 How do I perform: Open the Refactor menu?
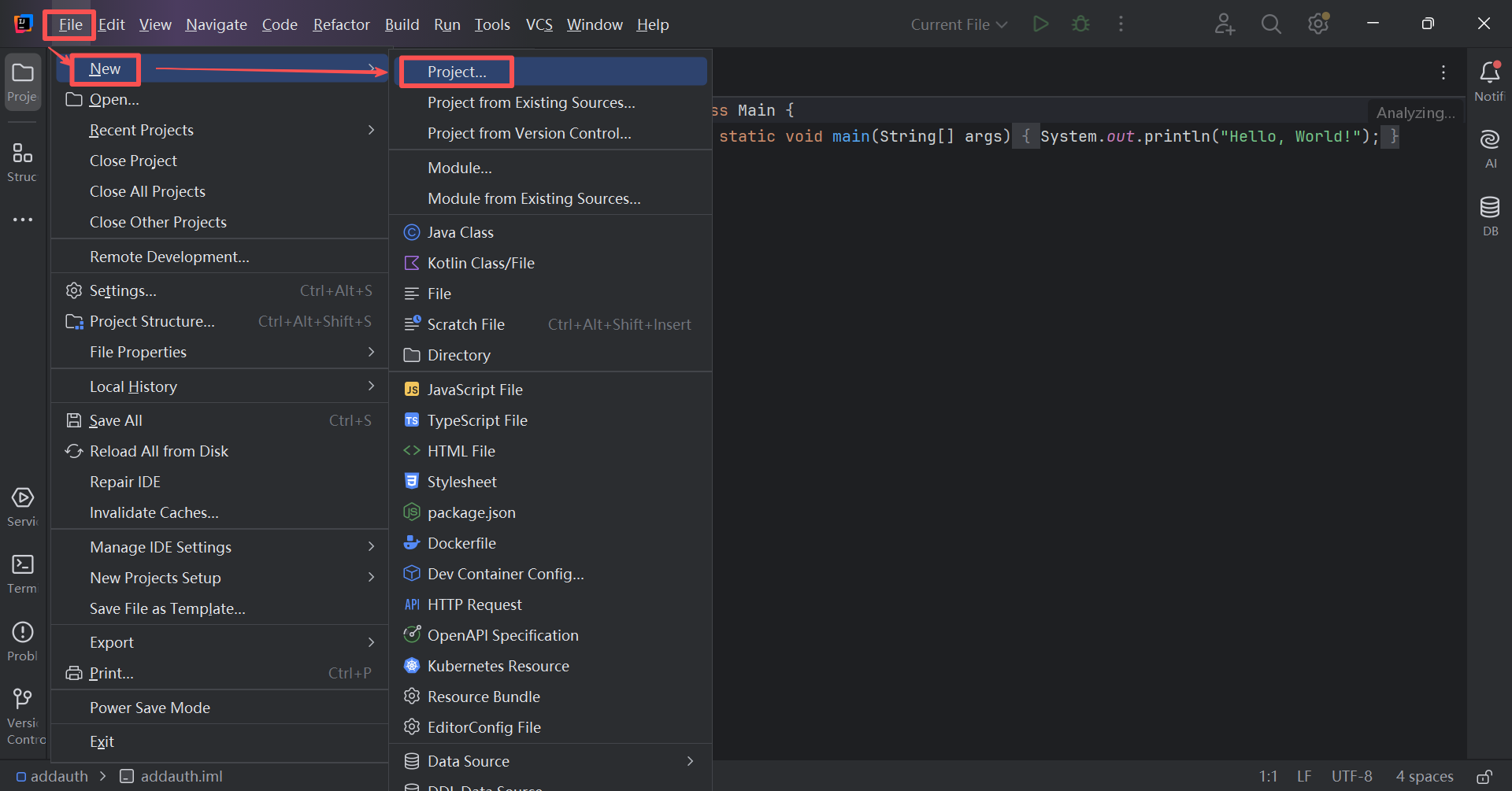point(341,24)
